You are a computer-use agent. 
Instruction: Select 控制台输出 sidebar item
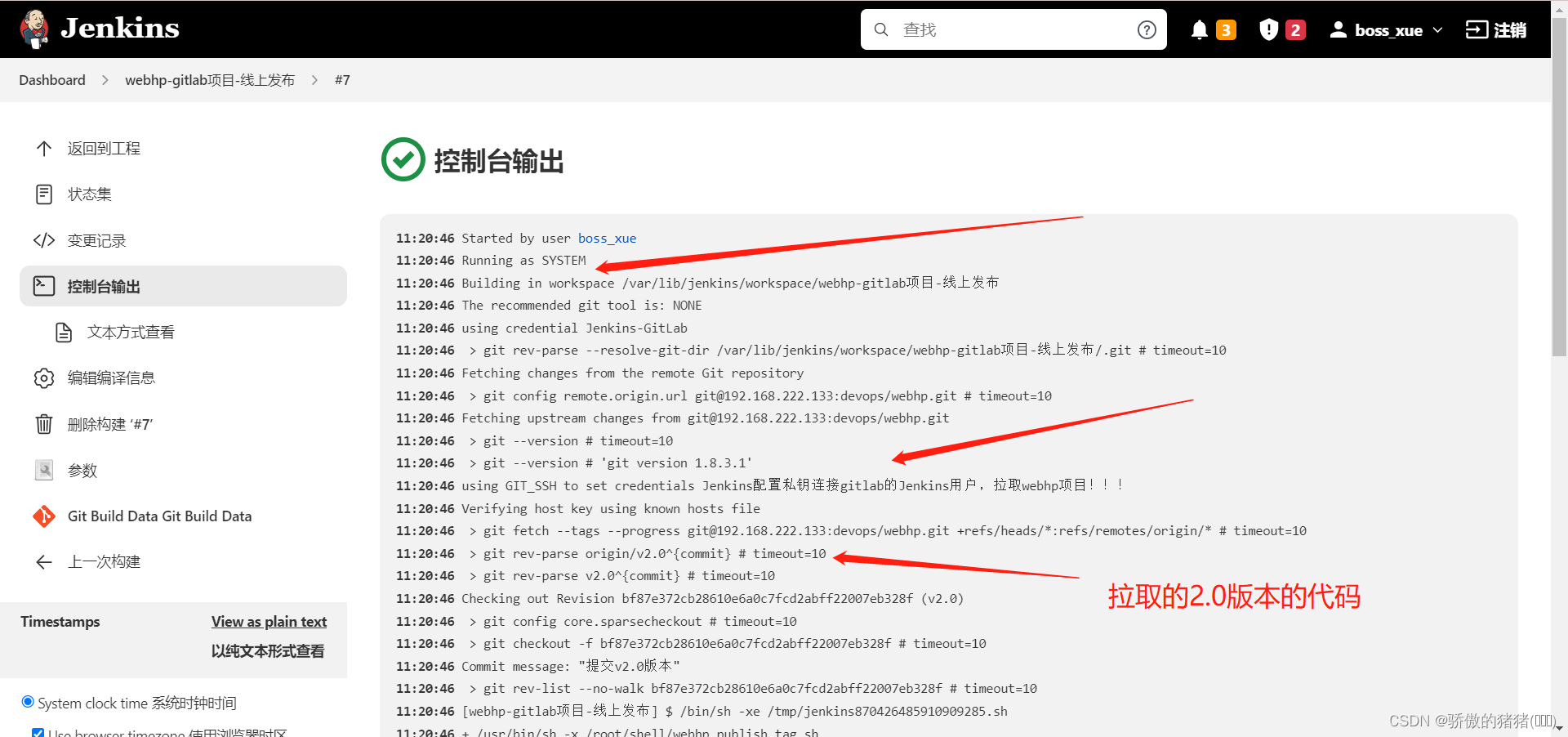[183, 286]
